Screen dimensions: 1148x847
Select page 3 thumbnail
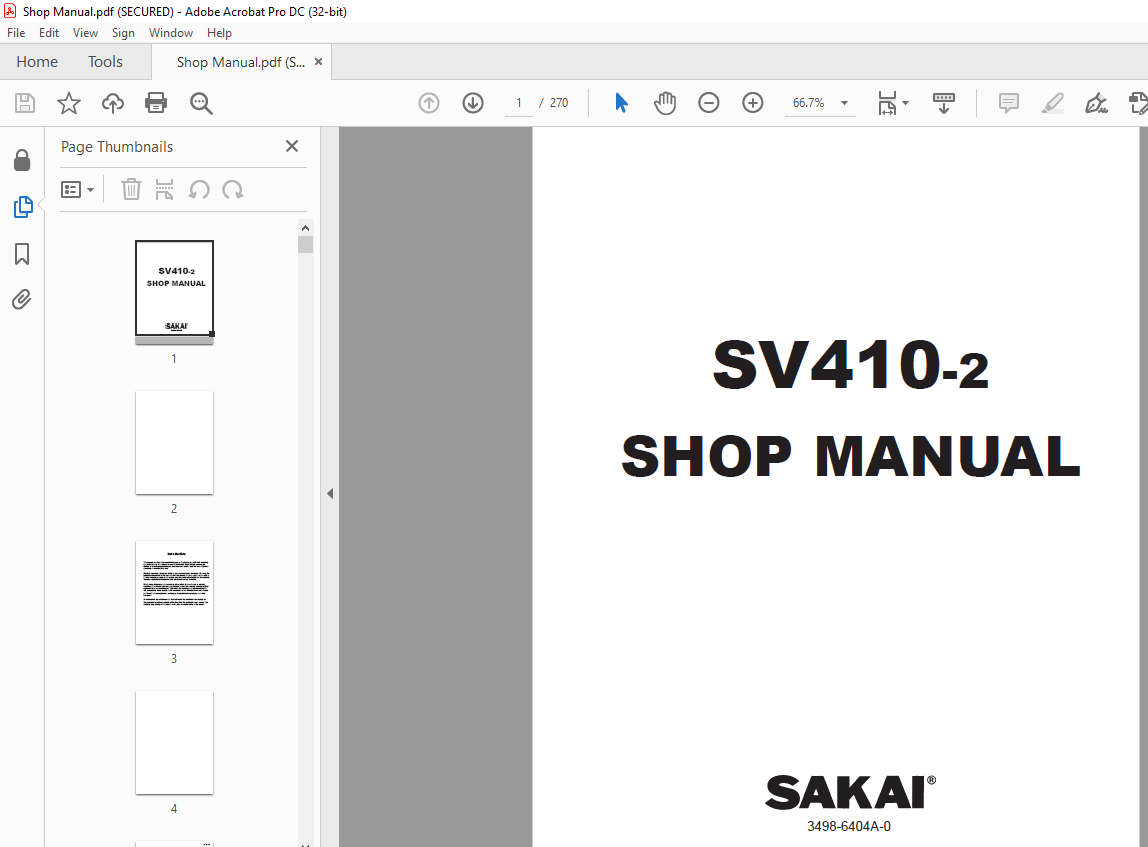174,592
